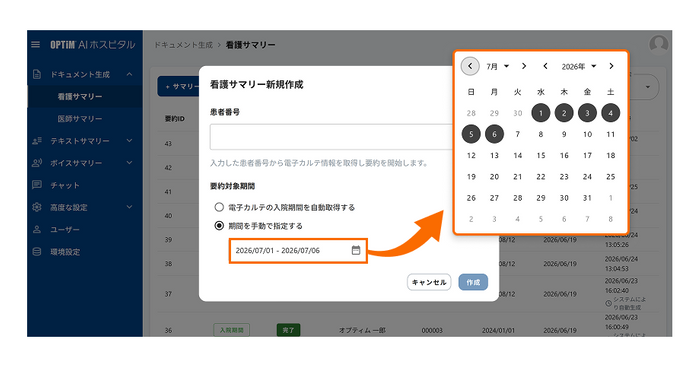Click the 患者番号 input field
The image size is (700, 368).
click(x=332, y=137)
